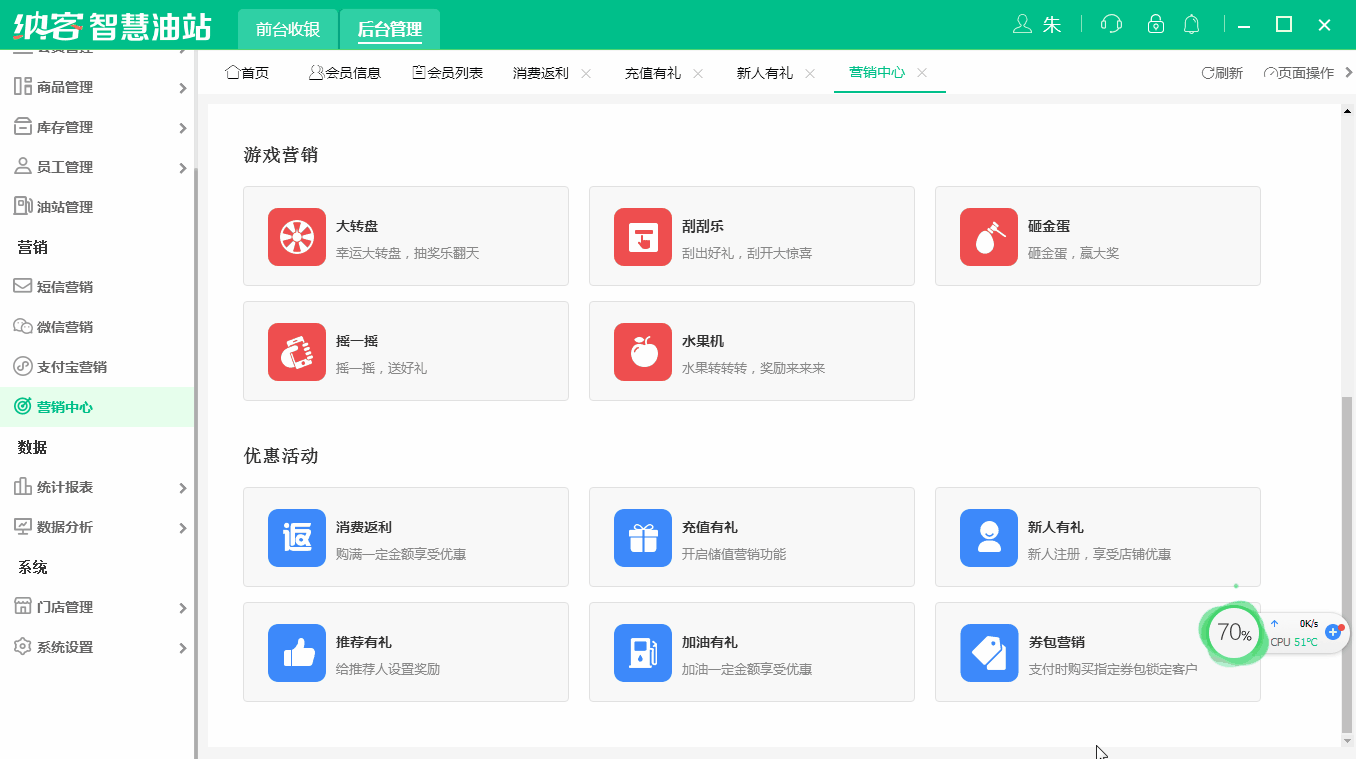Click the notification bell icon

click(1191, 24)
